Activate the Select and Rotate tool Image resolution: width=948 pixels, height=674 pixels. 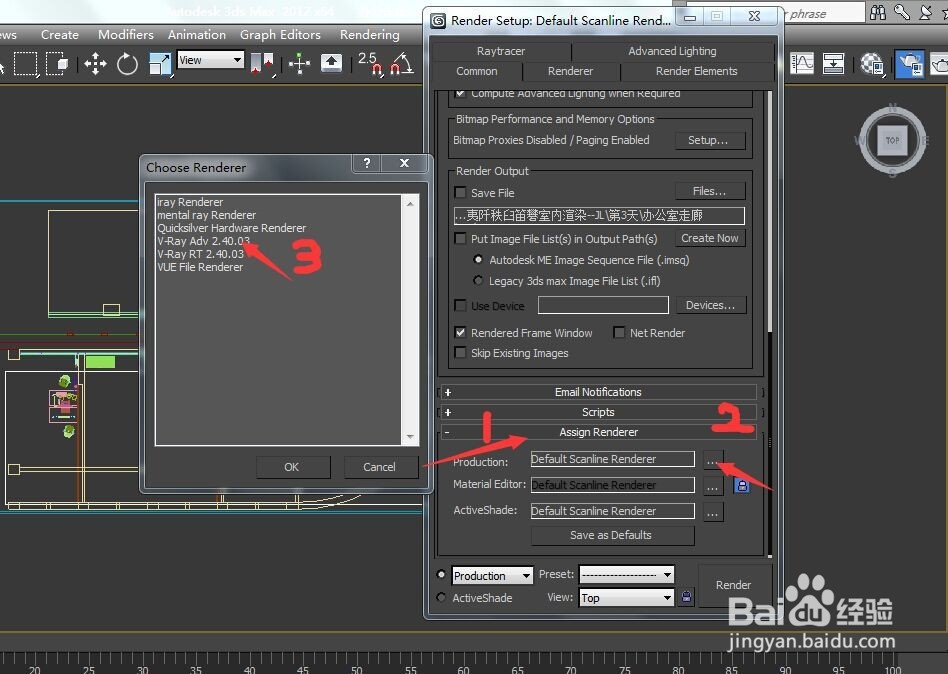click(x=127, y=63)
